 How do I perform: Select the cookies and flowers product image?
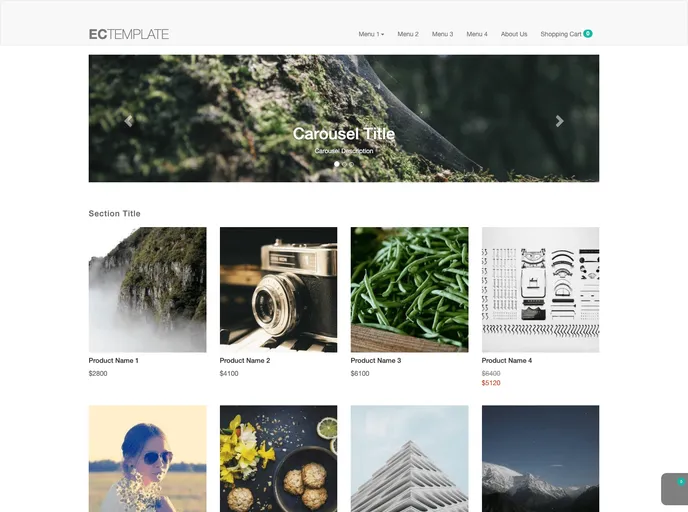[x=278, y=458]
